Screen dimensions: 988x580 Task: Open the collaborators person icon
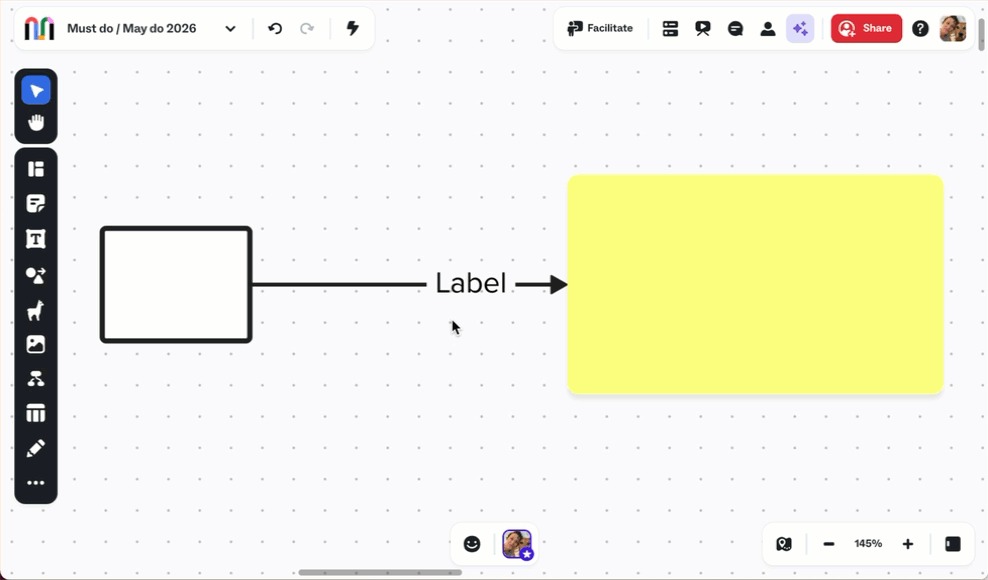click(x=767, y=28)
